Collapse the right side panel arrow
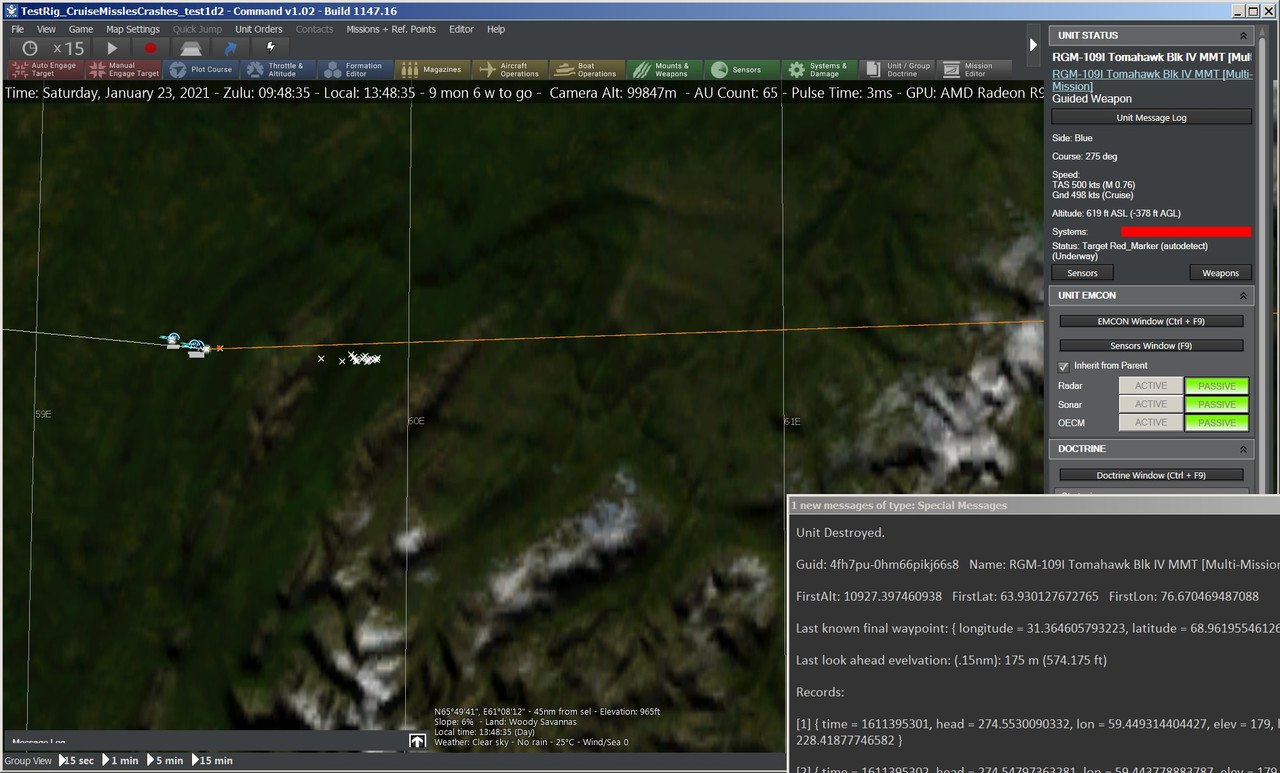 tap(1034, 45)
